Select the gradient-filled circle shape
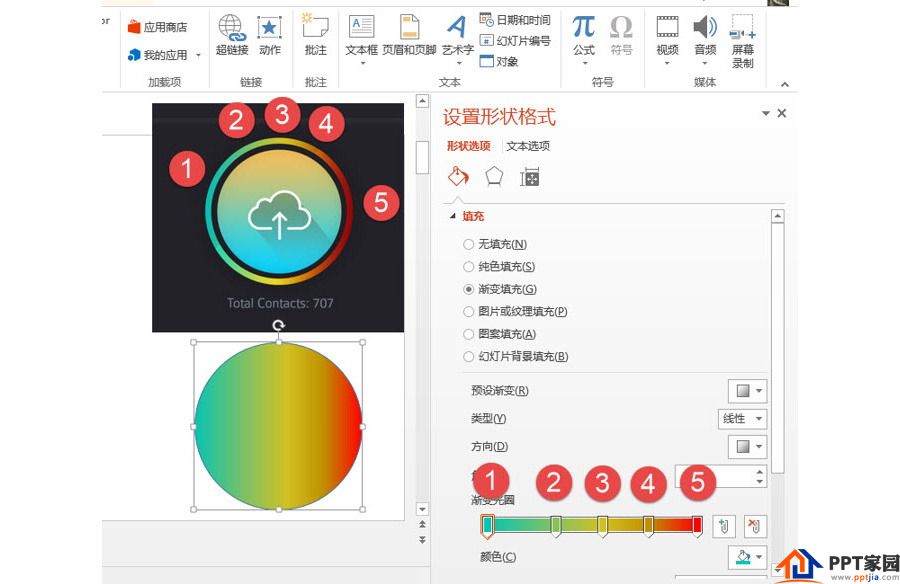This screenshot has height=584, width=900. tap(278, 426)
